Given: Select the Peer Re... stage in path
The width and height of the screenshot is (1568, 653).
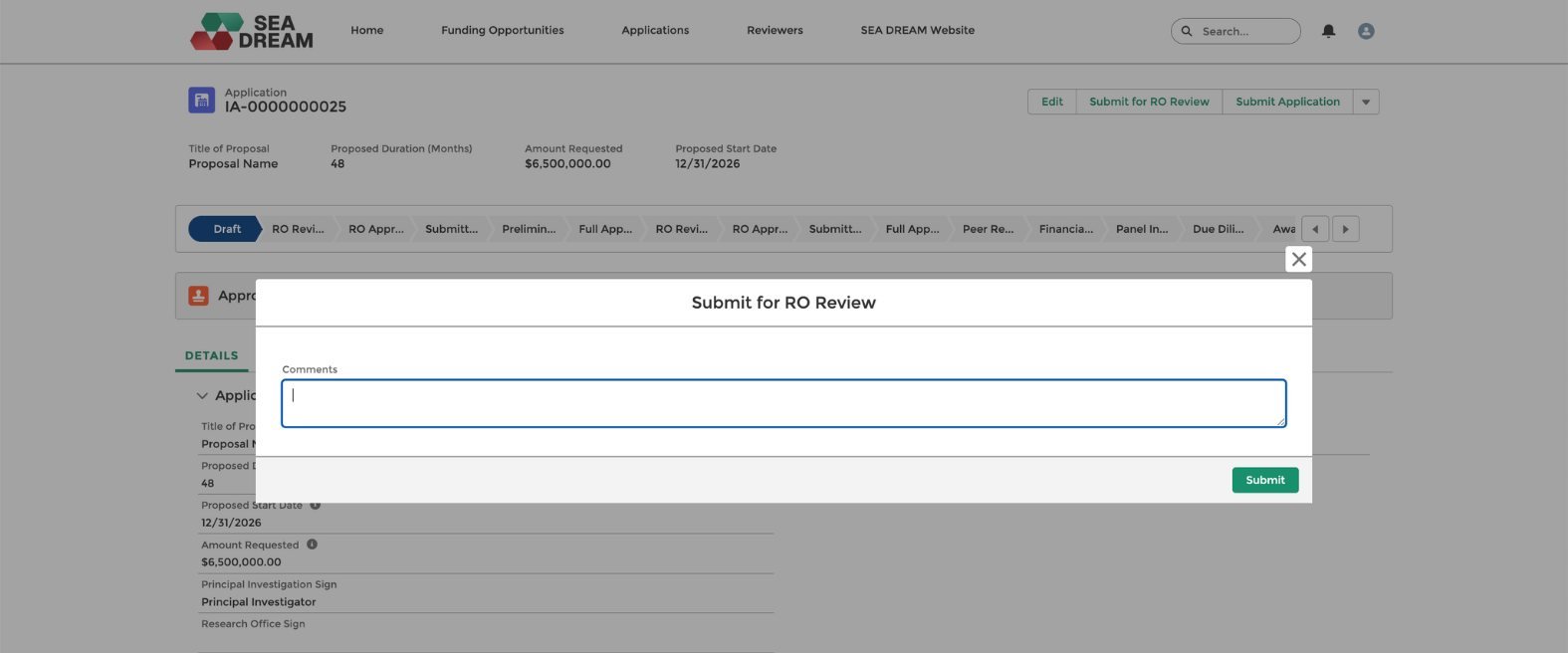Looking at the screenshot, I should 988,229.
